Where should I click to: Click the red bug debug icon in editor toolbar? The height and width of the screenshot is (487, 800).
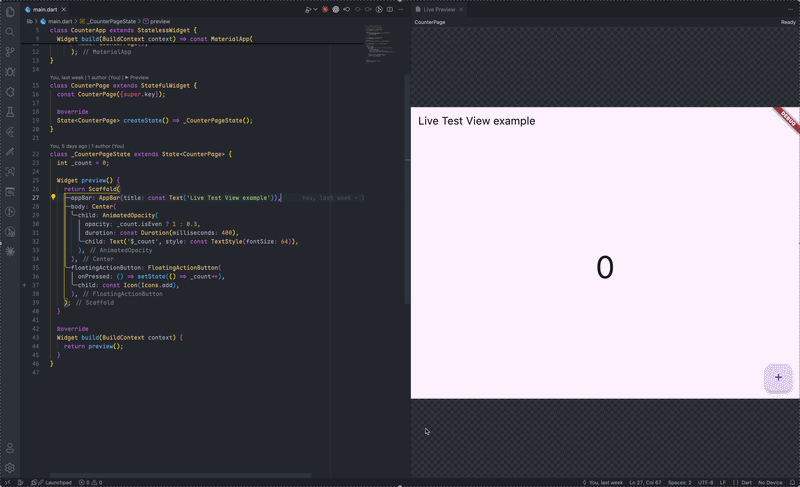coord(325,9)
